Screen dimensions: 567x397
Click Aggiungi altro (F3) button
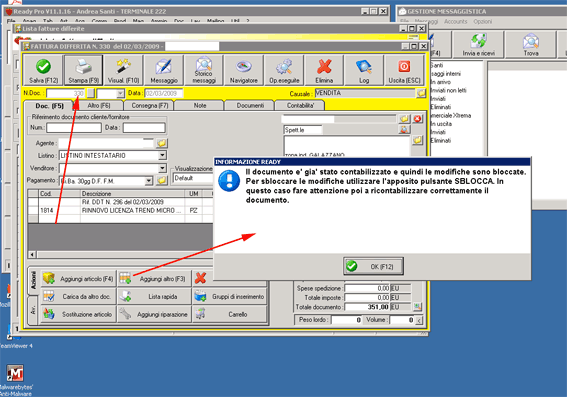click(x=154, y=278)
